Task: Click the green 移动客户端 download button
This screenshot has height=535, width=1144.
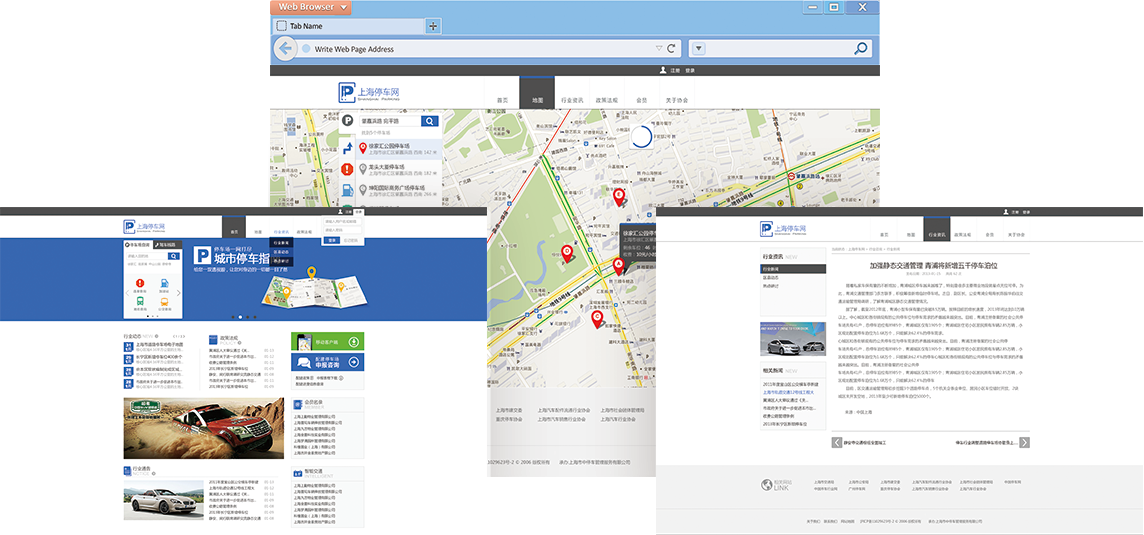Action: point(327,342)
